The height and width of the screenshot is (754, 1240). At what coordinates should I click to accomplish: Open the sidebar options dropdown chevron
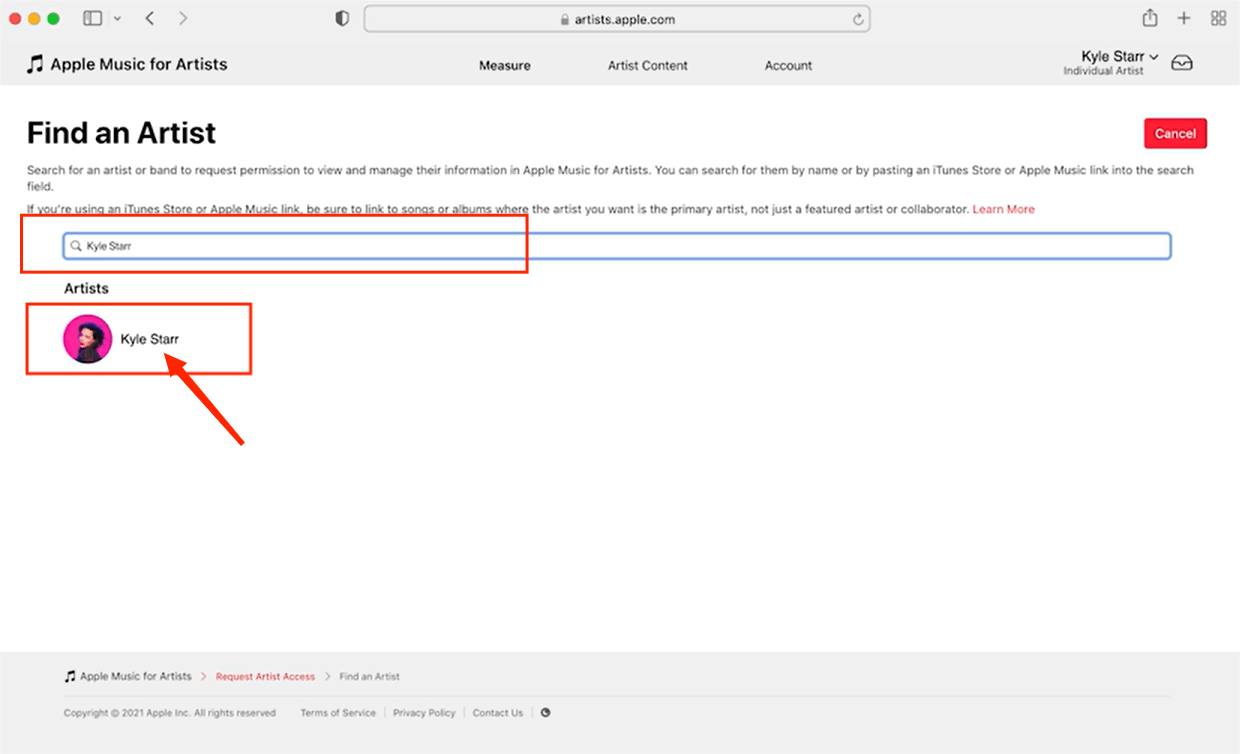tap(117, 19)
